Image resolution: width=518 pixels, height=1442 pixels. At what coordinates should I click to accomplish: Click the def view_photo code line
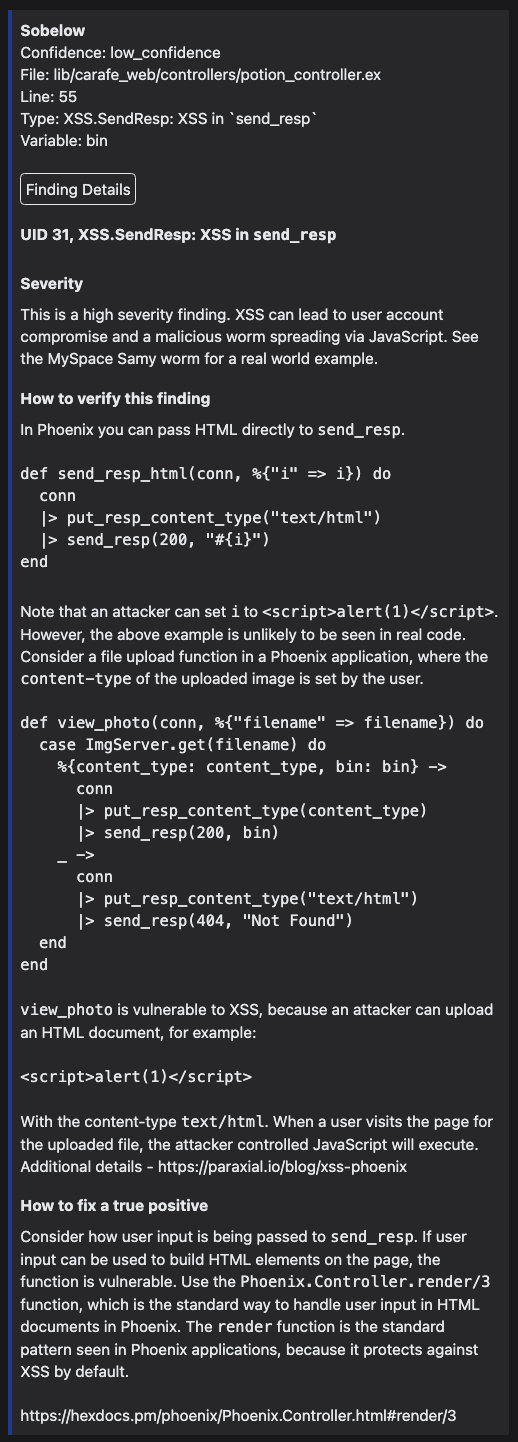click(x=252, y=722)
